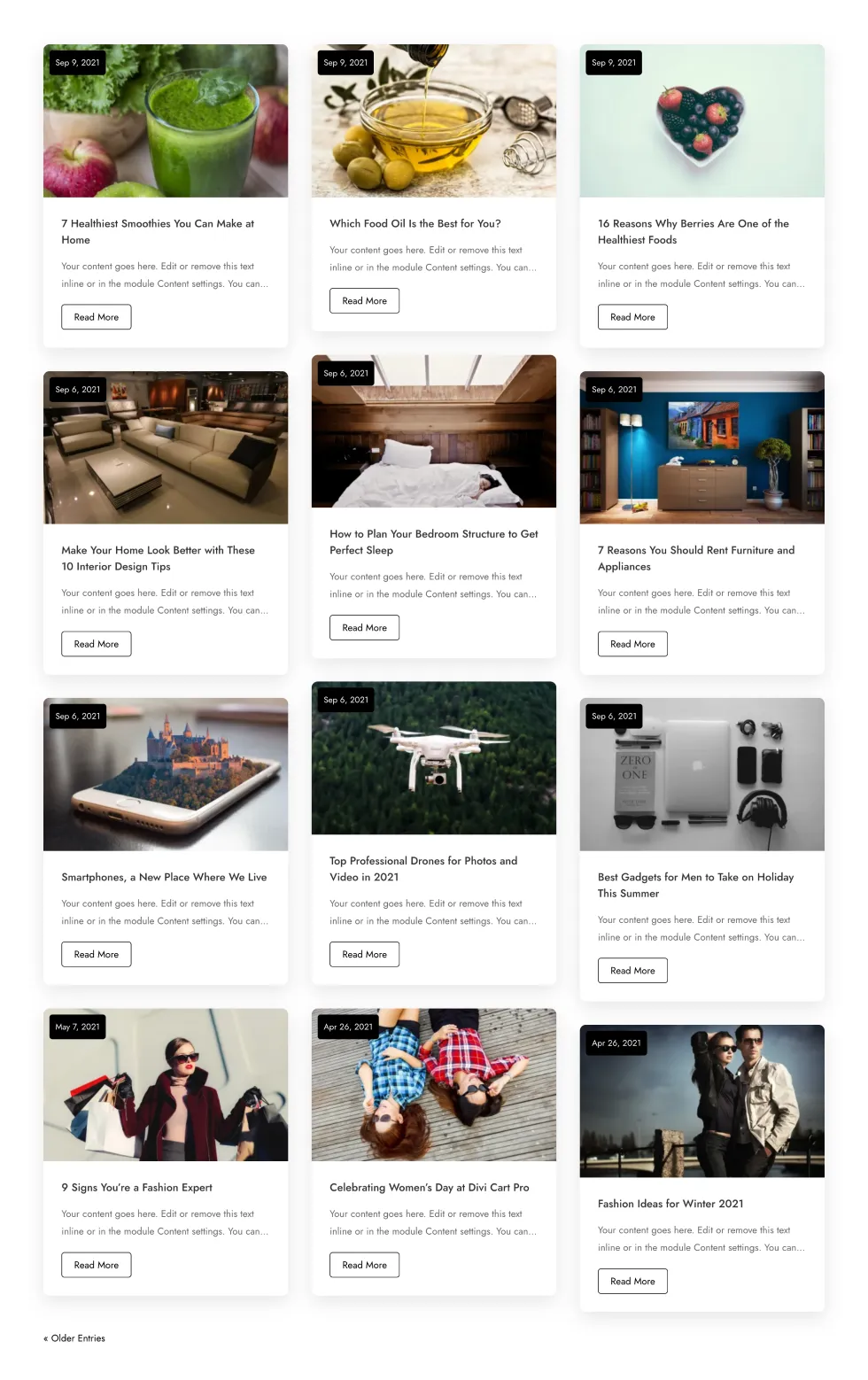Open the smartphone castle image
The height and width of the screenshot is (1380, 868).
click(x=166, y=774)
